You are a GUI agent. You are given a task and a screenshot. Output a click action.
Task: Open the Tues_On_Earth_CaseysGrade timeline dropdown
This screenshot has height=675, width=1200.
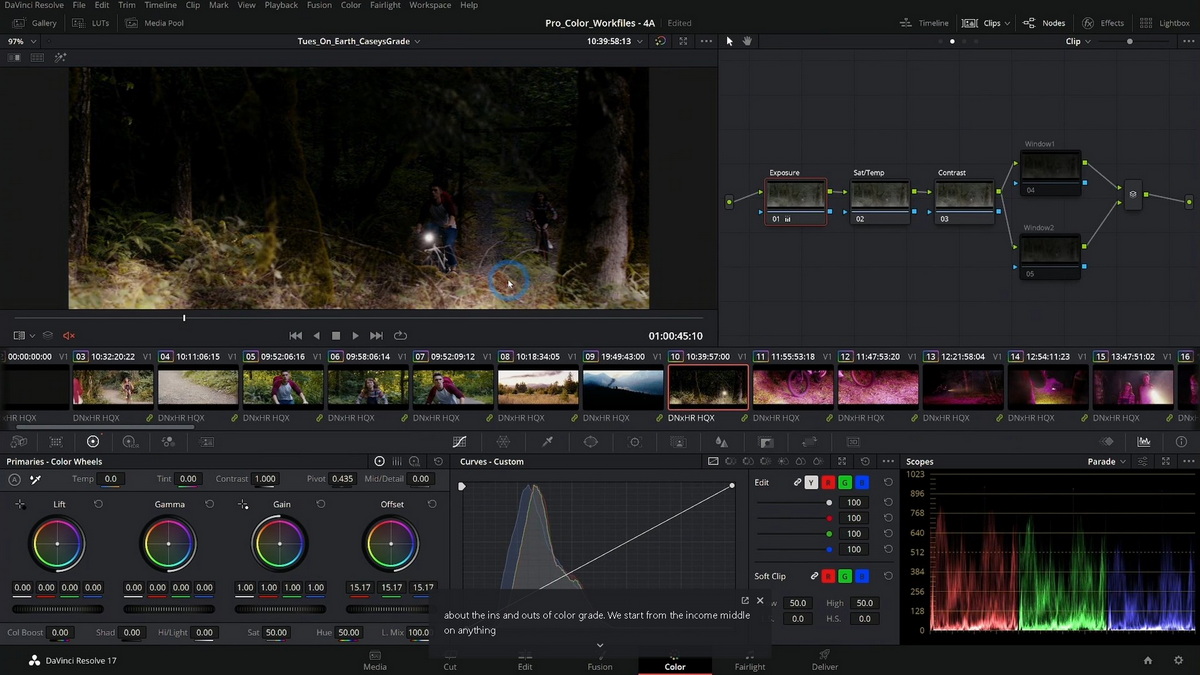(359, 41)
